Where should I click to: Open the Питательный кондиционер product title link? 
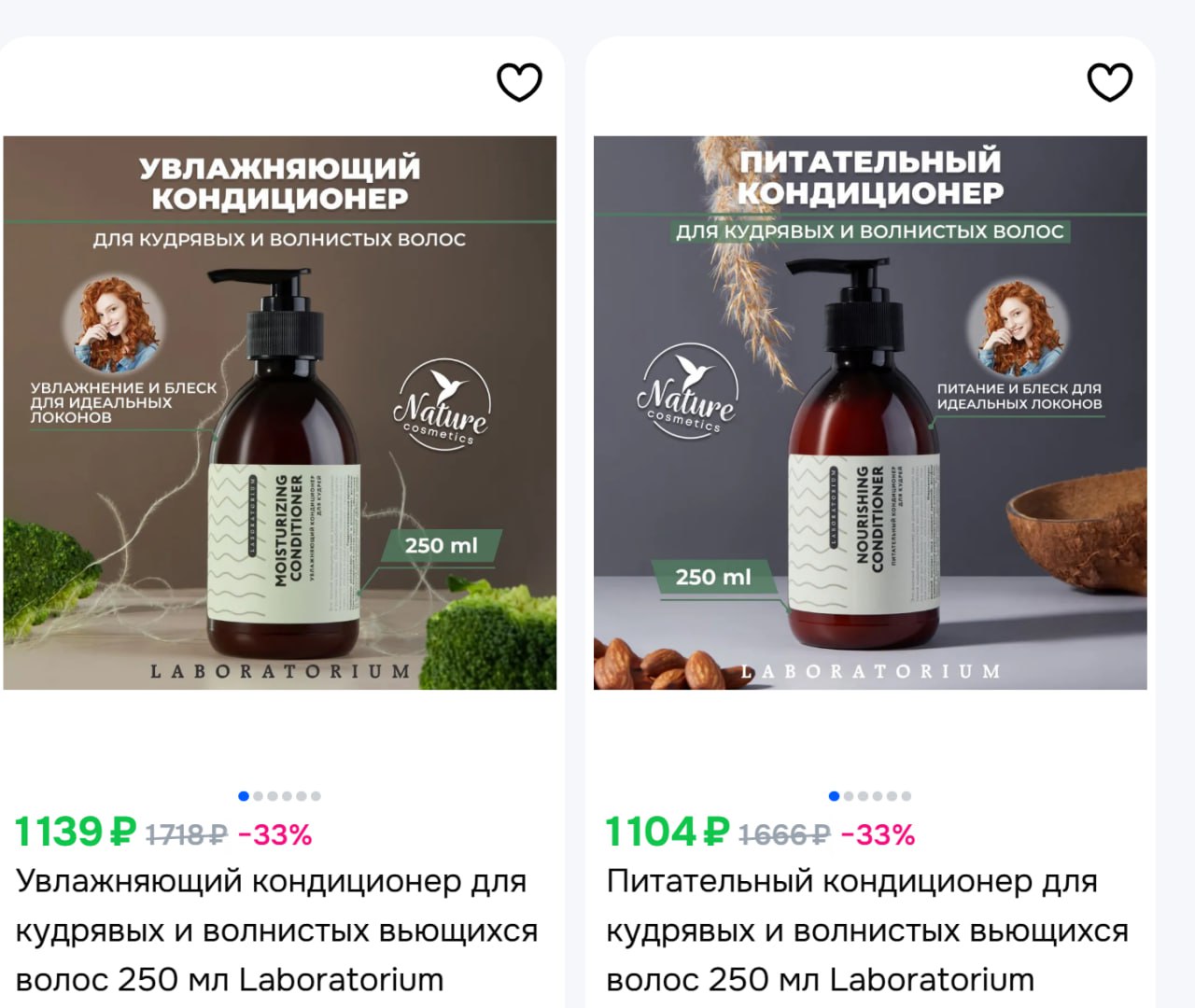pos(867,931)
